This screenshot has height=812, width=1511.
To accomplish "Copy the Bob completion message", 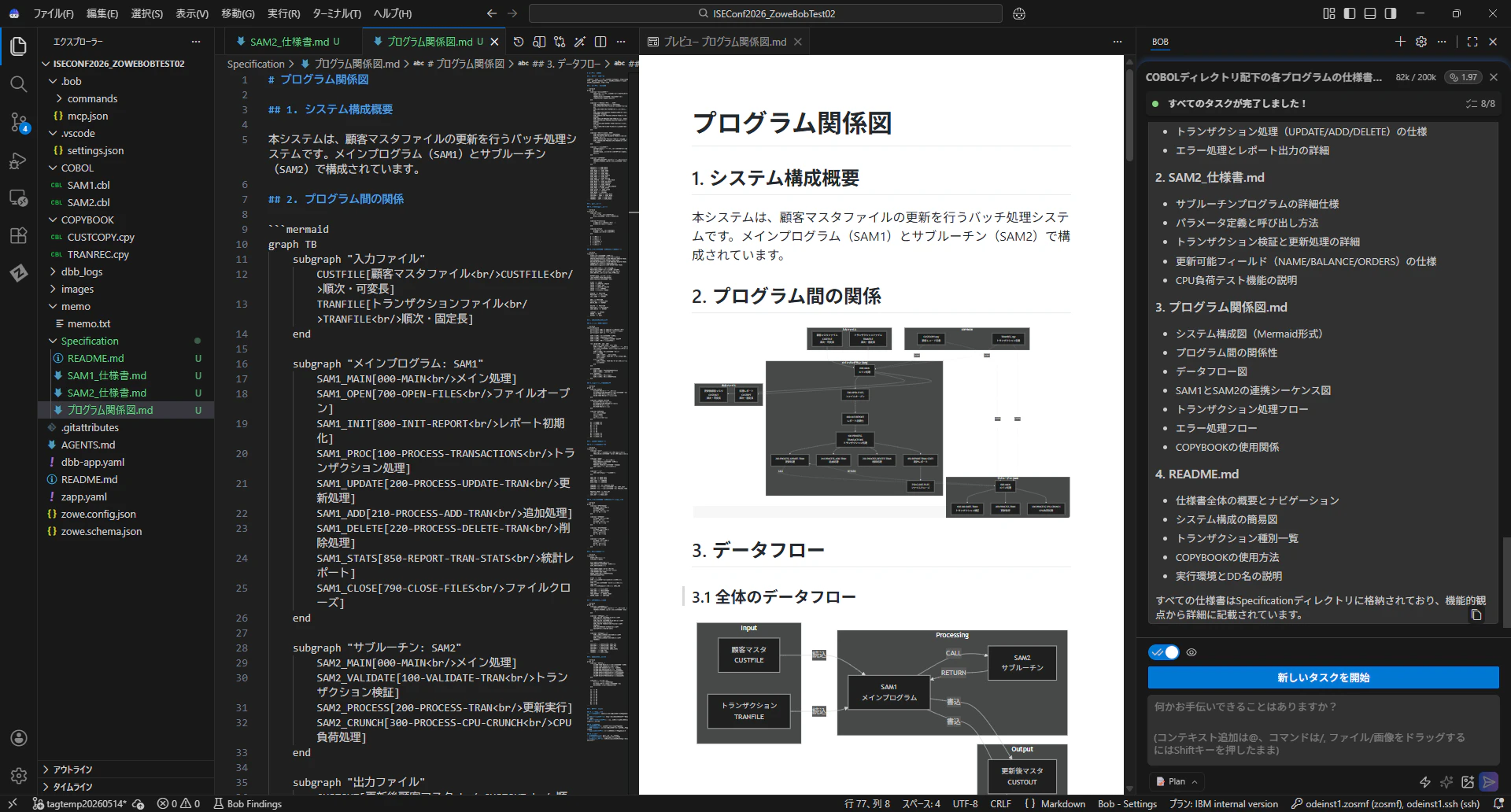I will (1476, 615).
